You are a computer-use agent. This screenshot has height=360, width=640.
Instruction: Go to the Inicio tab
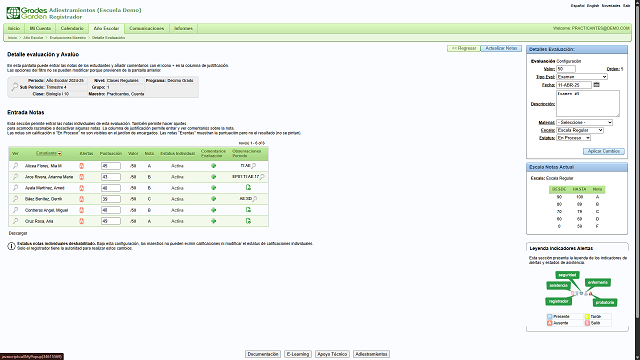point(14,28)
